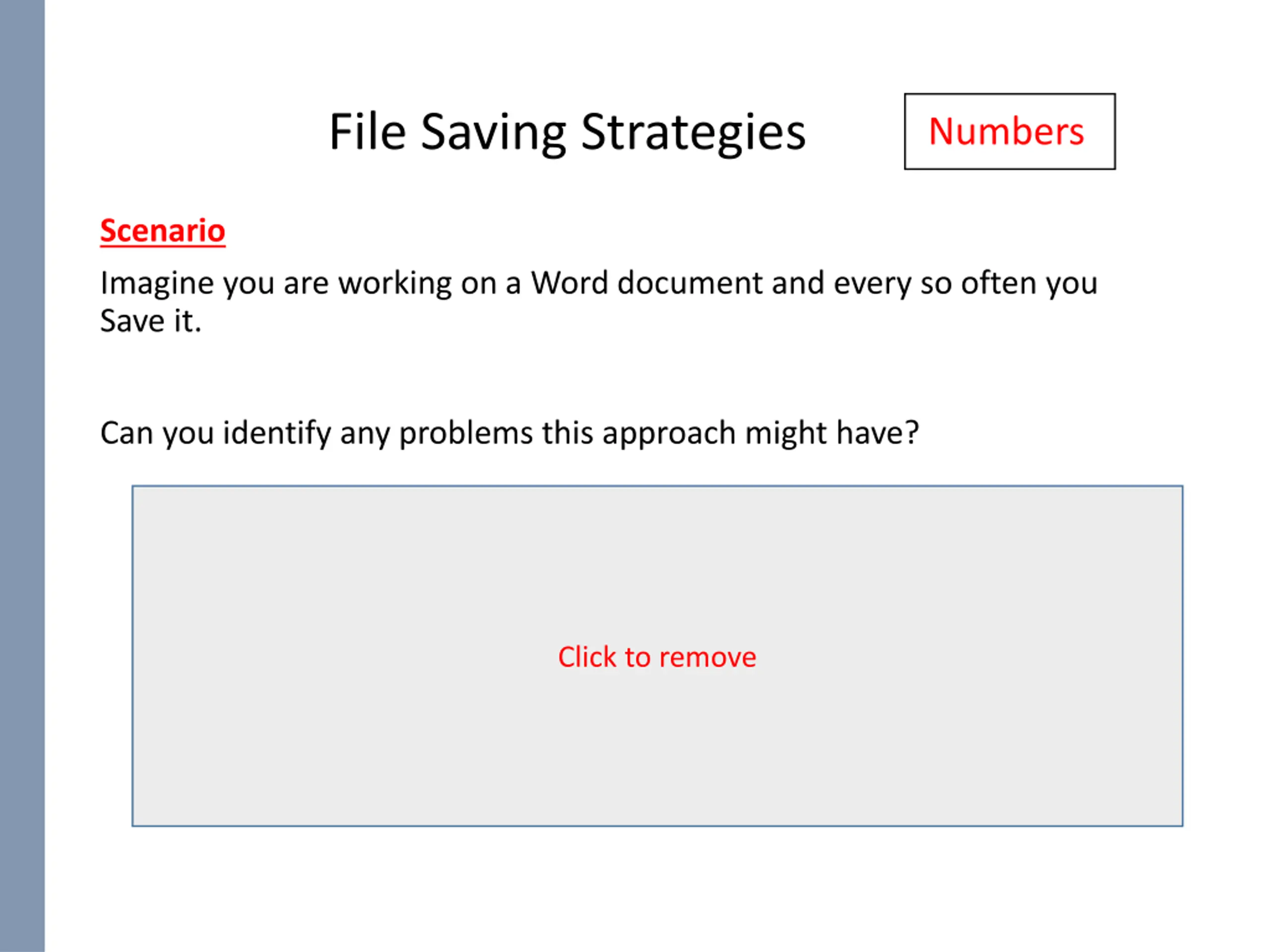Image resolution: width=1270 pixels, height=952 pixels.
Task: Click the question mark after "have"
Action: [912, 433]
